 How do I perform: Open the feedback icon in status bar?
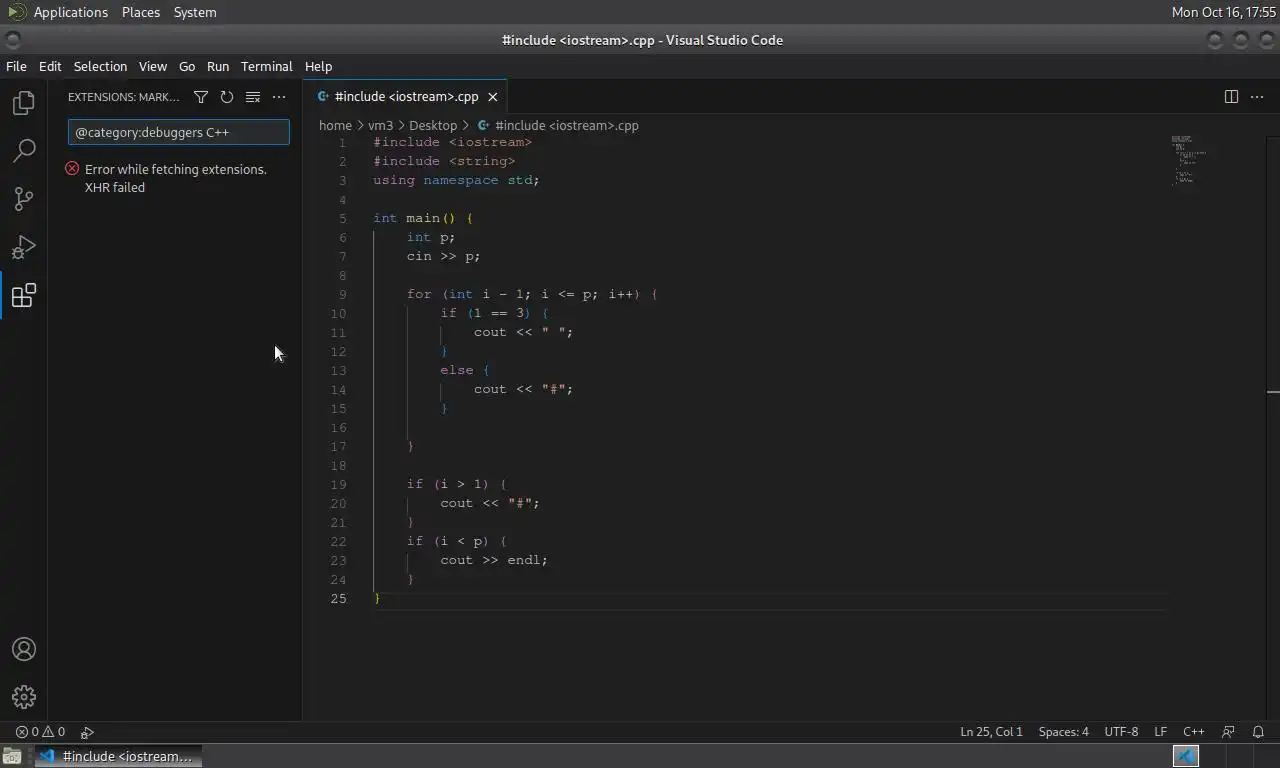(1229, 732)
